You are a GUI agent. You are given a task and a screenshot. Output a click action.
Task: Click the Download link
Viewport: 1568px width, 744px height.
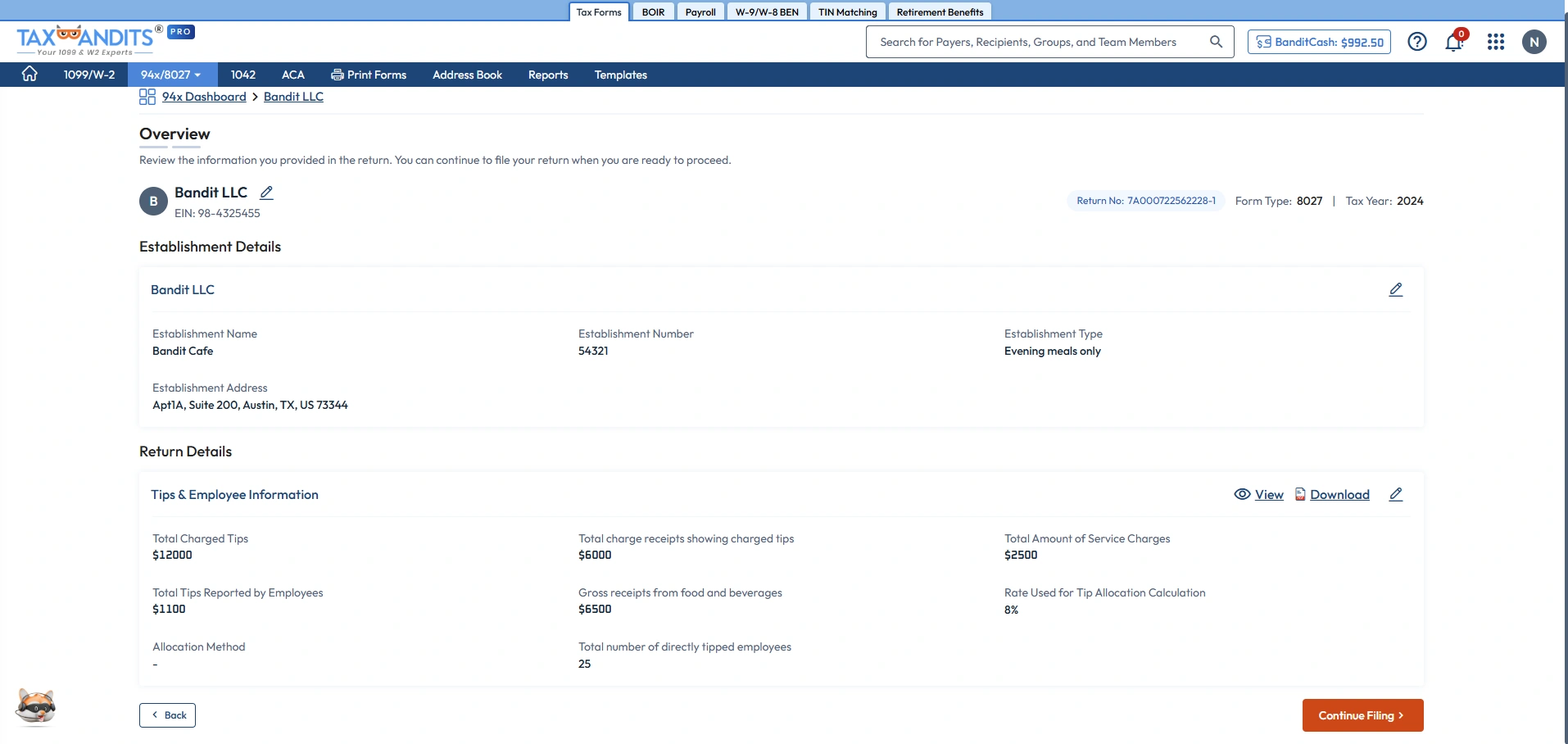click(x=1339, y=494)
